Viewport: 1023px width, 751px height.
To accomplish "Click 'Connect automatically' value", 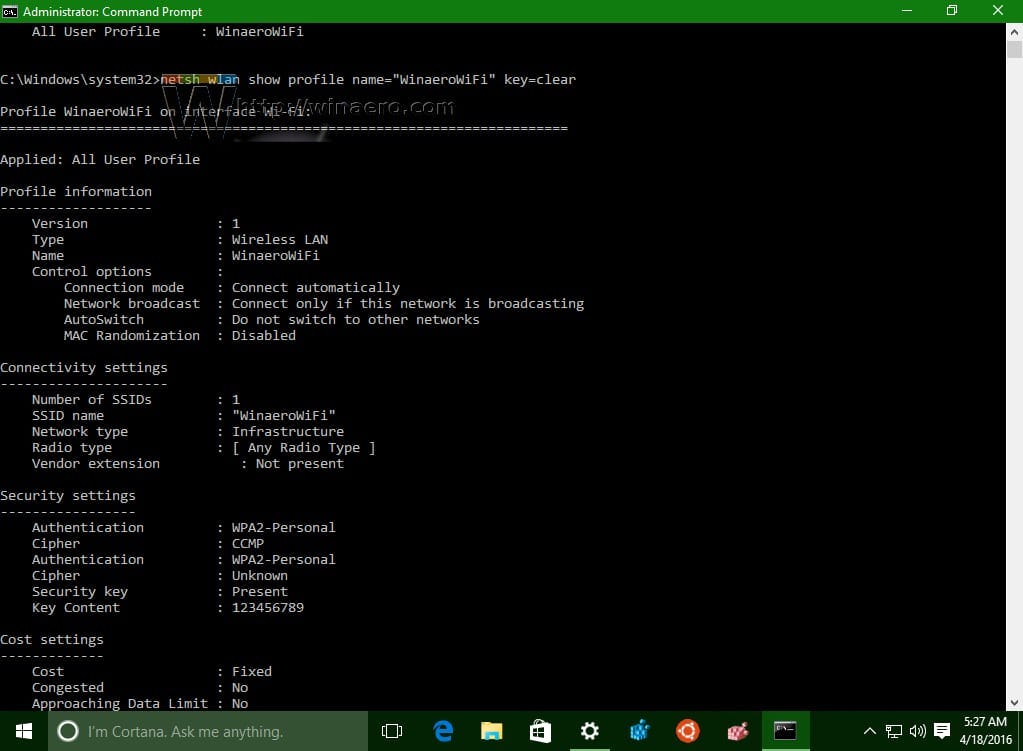I will pos(316,288).
